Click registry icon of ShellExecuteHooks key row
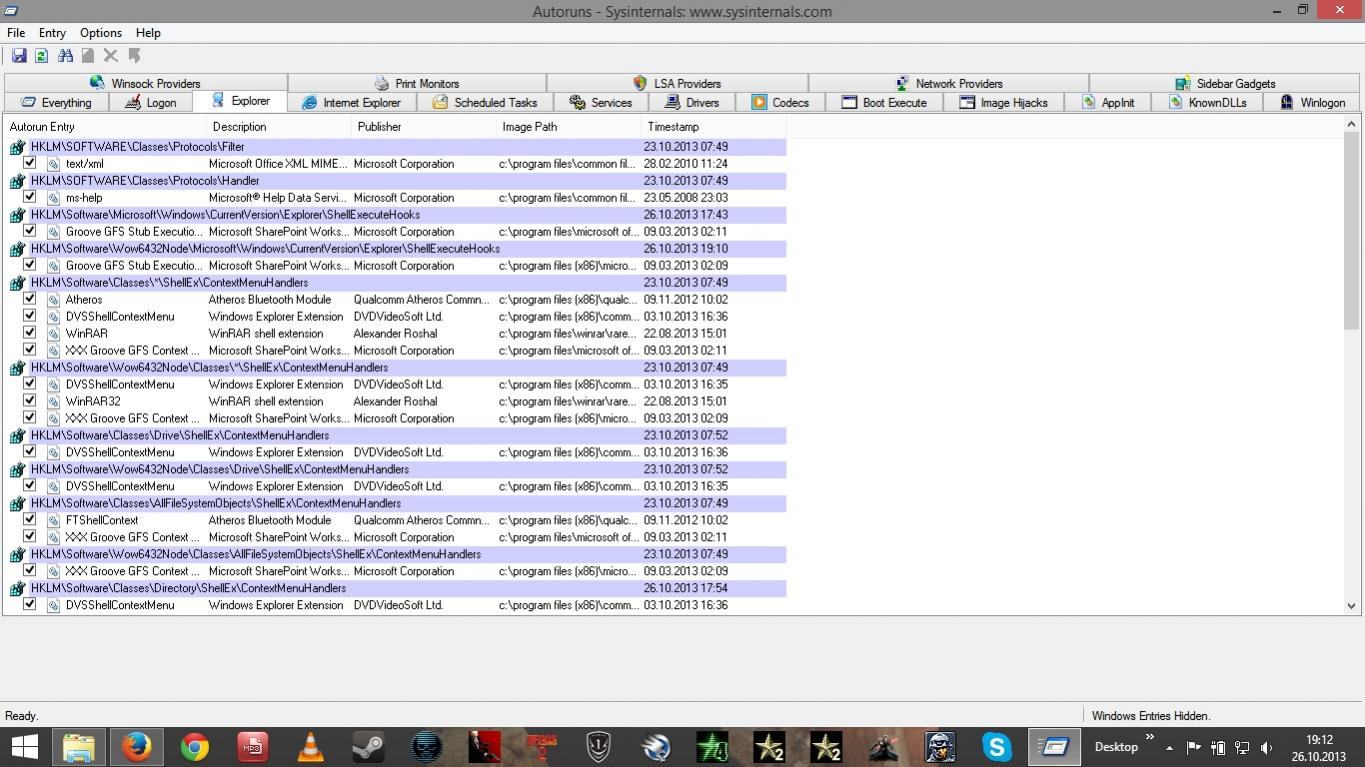Image resolution: width=1365 pixels, height=767 pixels. tap(17, 215)
